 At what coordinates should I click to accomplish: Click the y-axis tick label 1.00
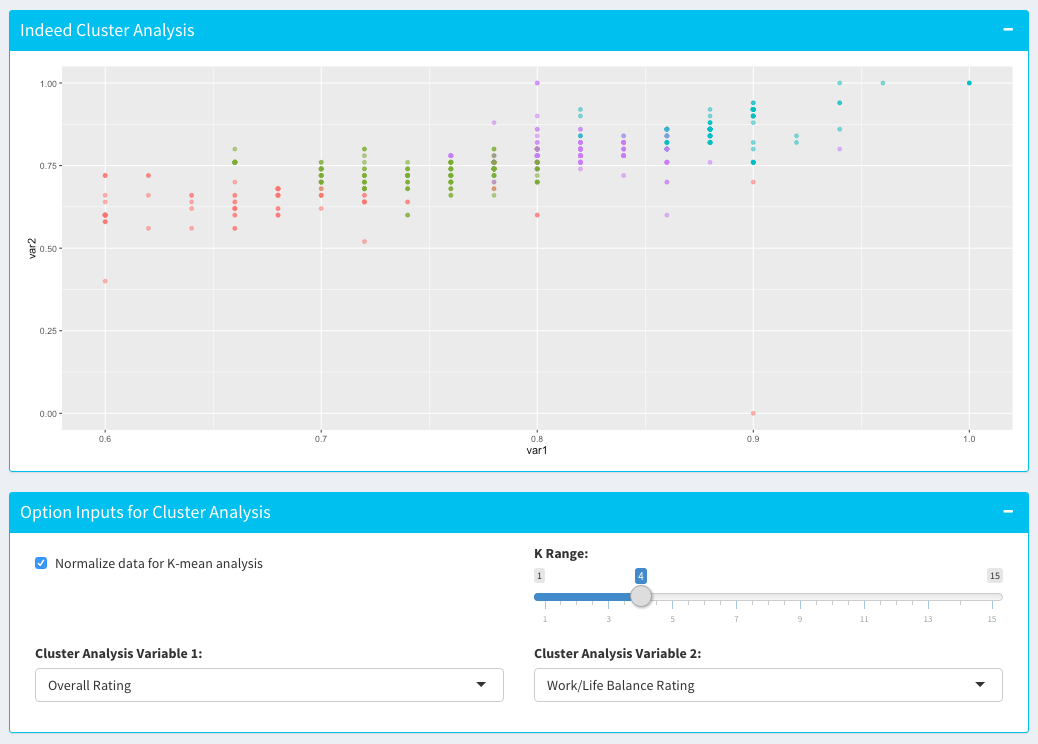[48, 83]
